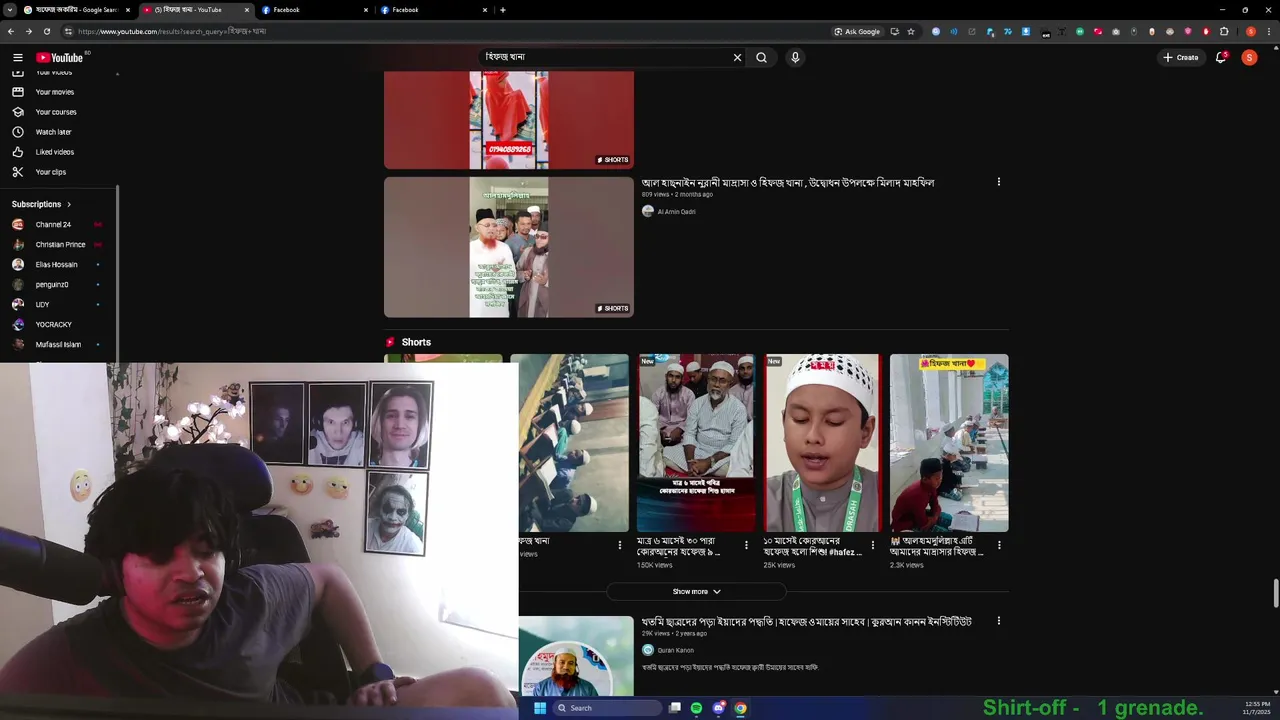Go forward in browser history
This screenshot has height=720, width=1280.
click(29, 31)
